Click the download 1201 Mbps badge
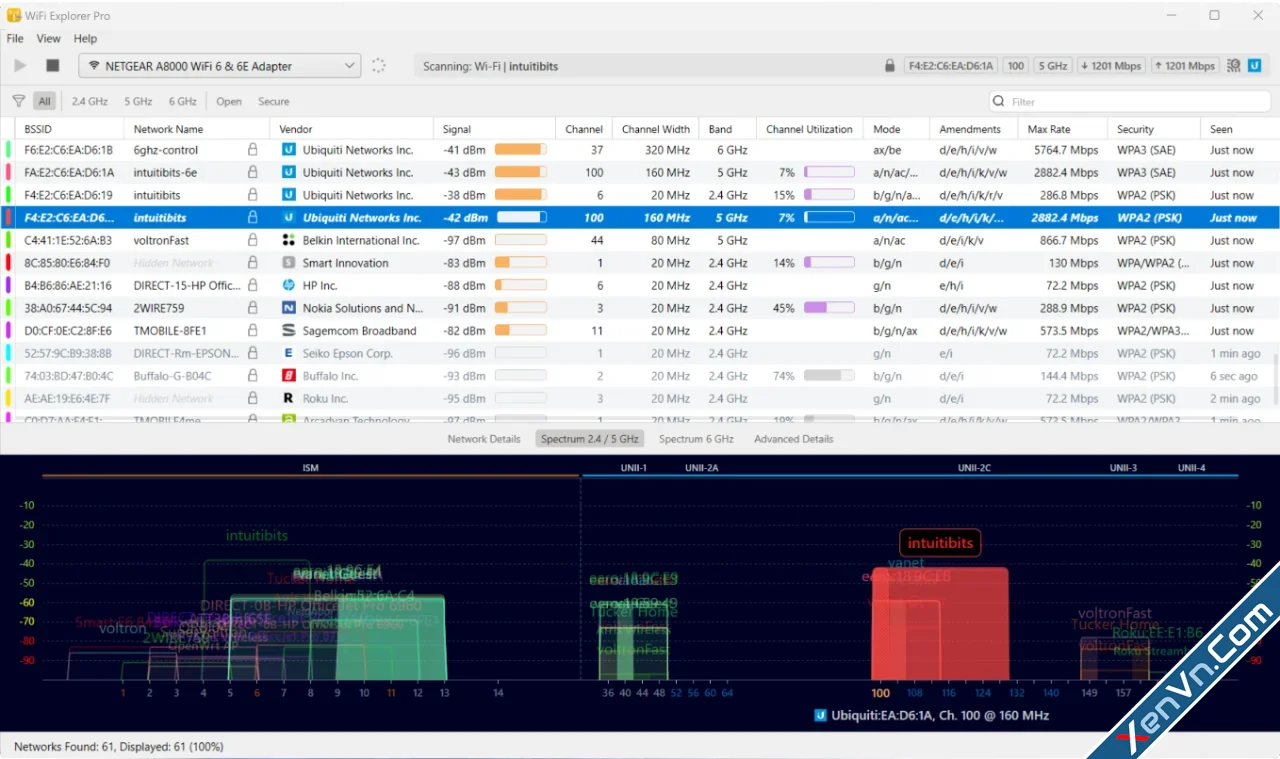 coord(1111,66)
